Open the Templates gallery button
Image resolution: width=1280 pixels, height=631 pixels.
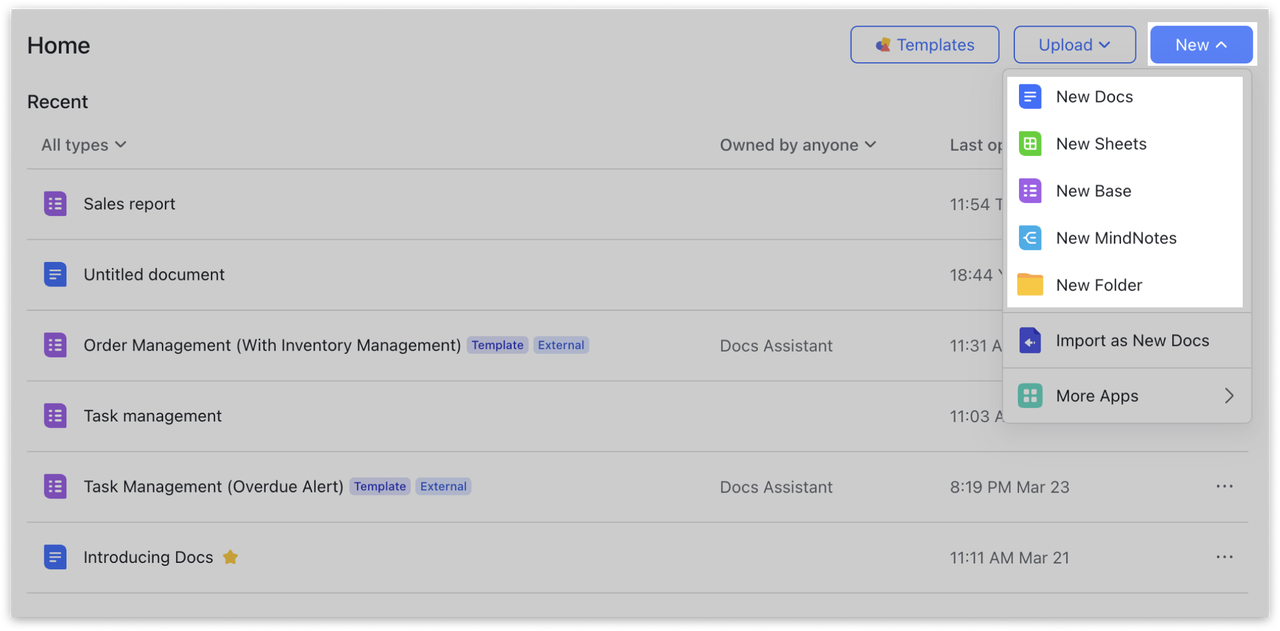coord(924,45)
